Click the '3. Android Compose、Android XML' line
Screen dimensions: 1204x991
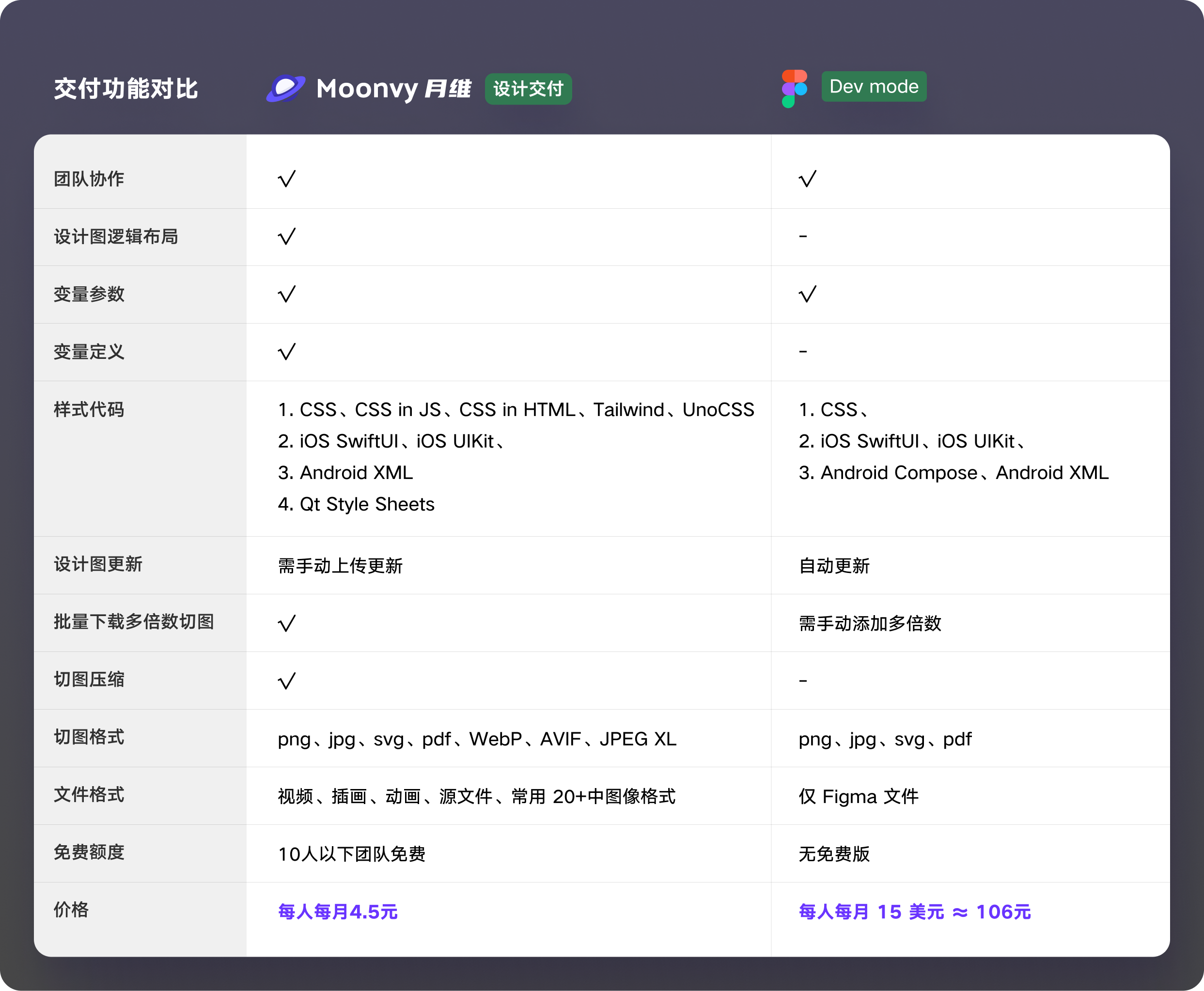[954, 473]
